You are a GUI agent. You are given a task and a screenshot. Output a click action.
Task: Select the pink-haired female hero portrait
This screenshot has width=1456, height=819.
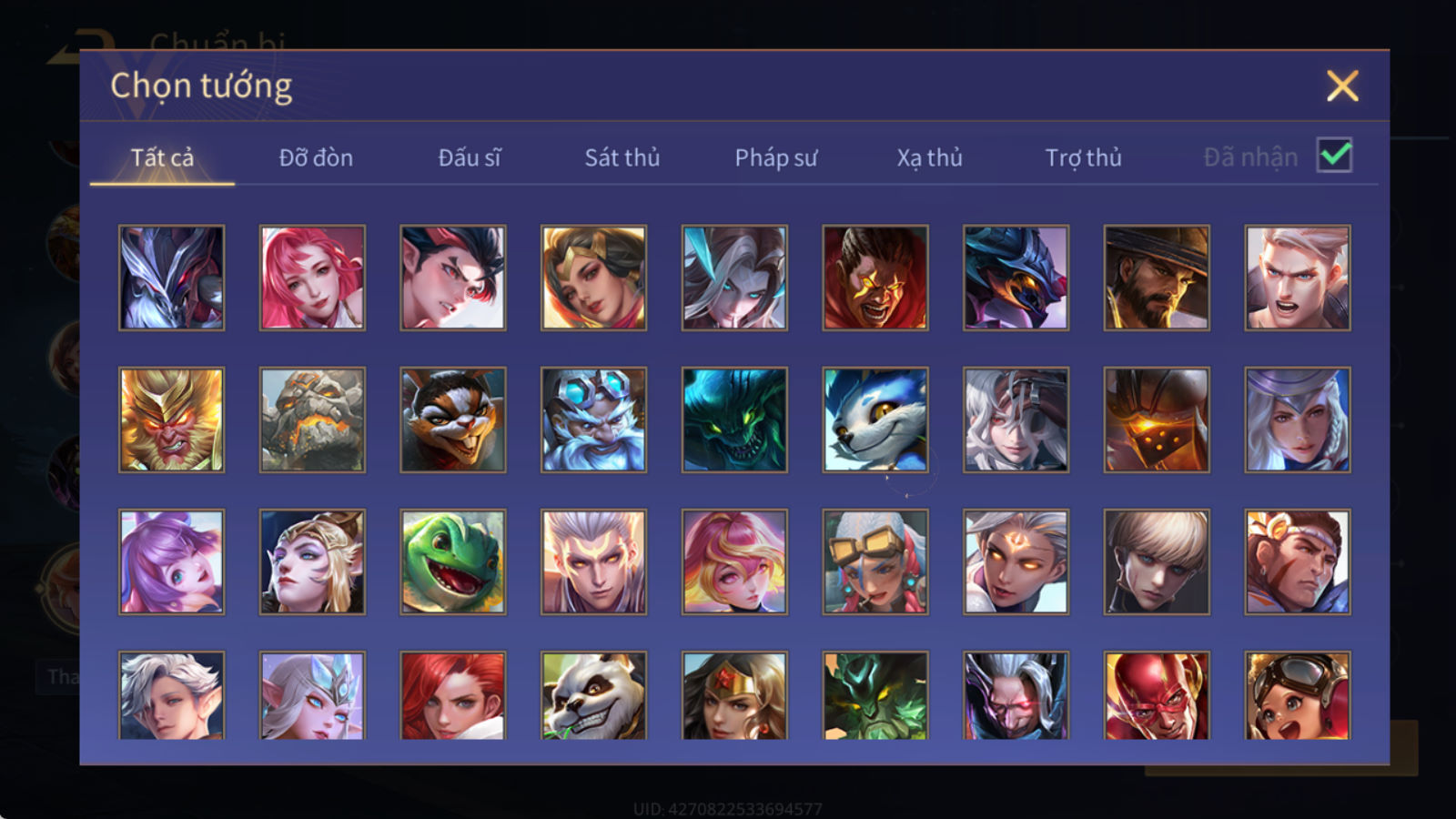point(312,278)
